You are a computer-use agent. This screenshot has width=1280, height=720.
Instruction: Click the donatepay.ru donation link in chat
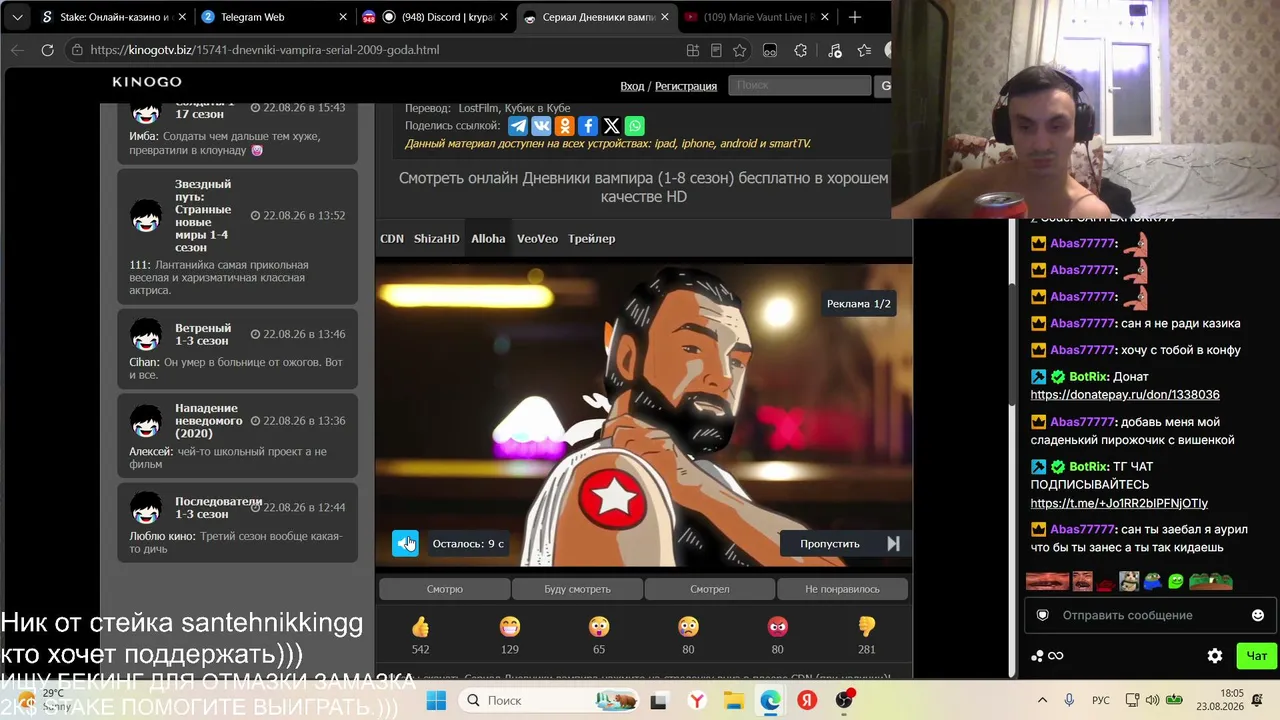[1125, 395]
